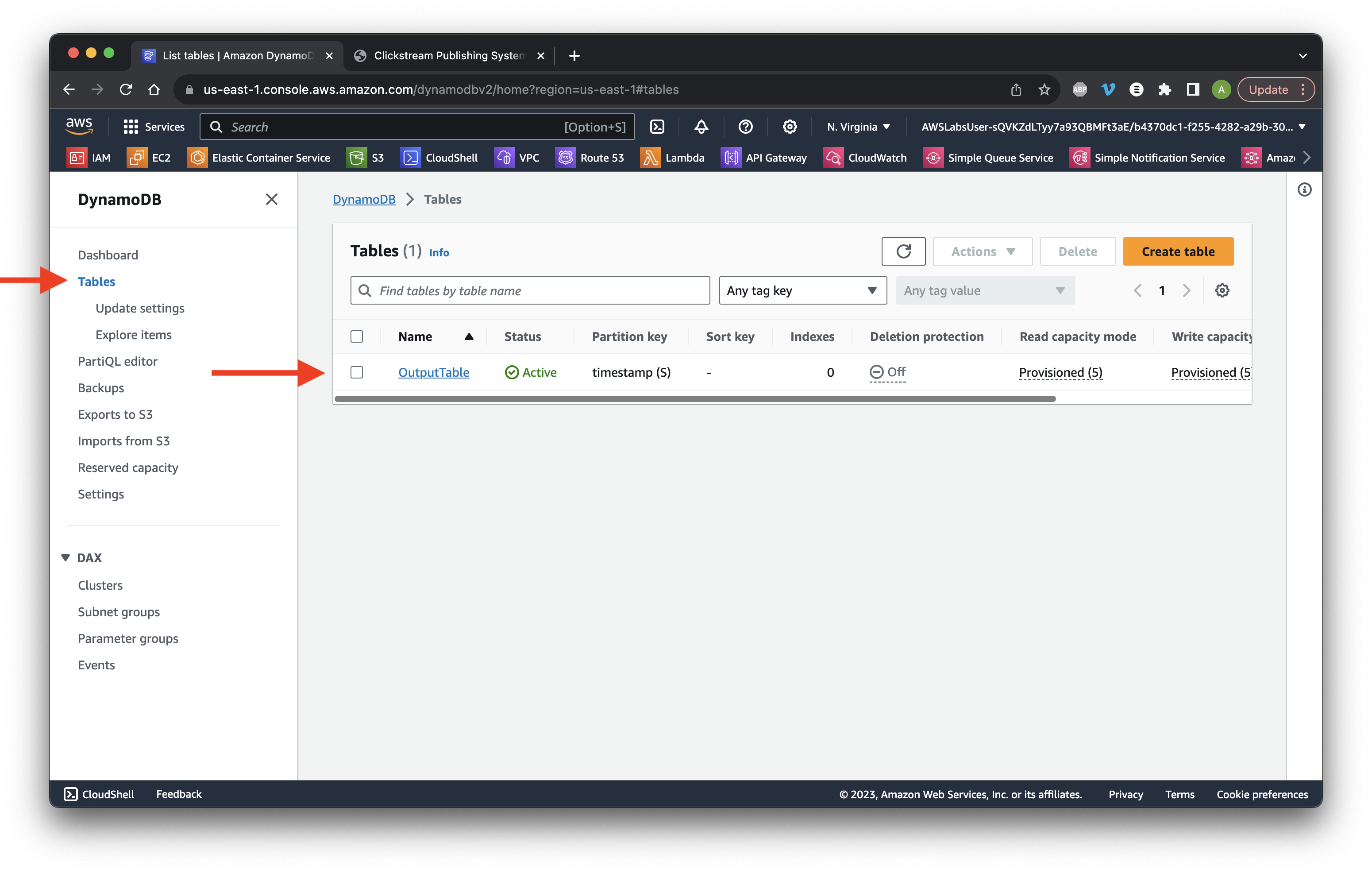Open Explore items in the sidebar
Screen dimensions: 1372x873
133,335
